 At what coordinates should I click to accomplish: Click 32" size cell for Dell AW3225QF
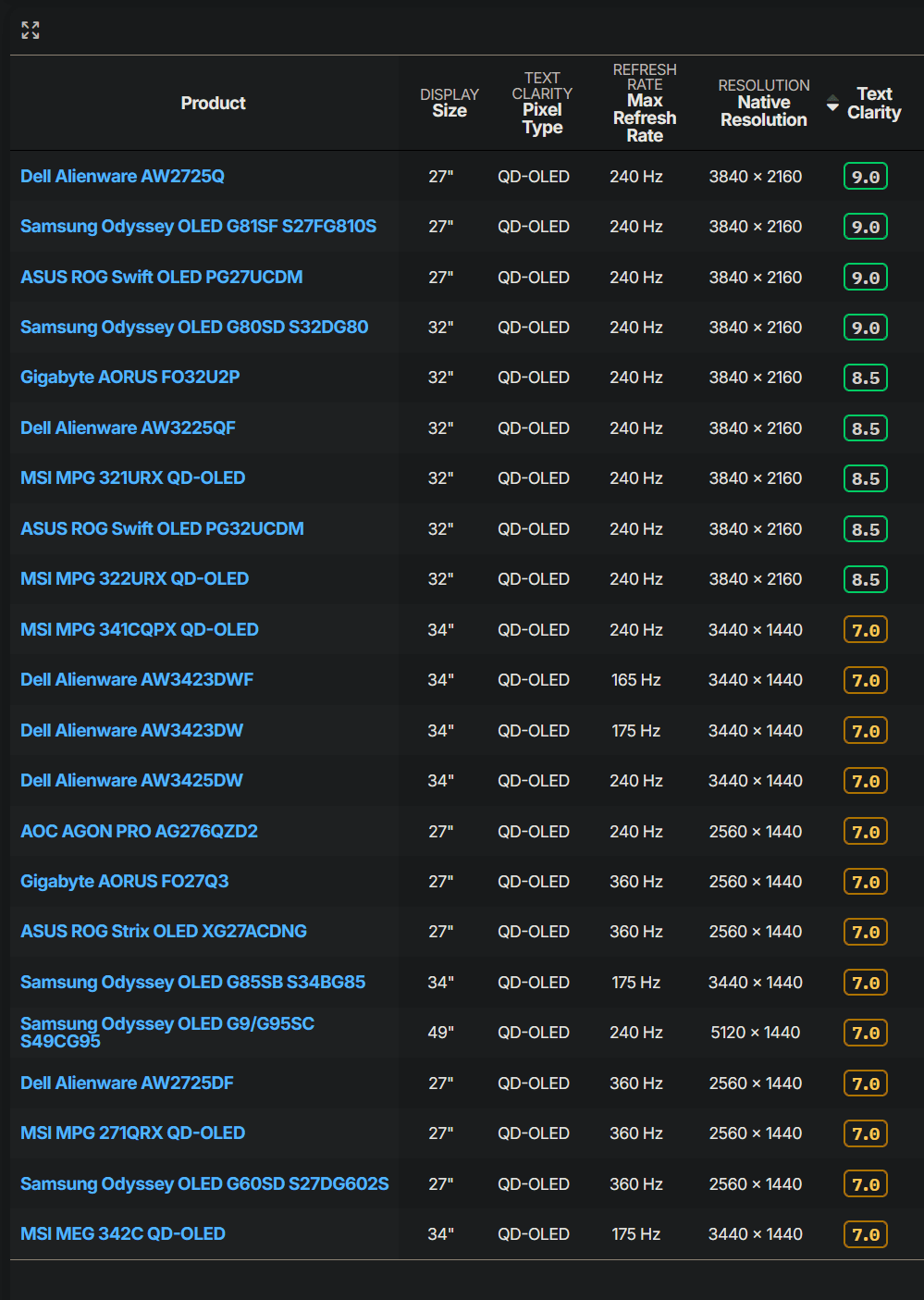(x=441, y=428)
